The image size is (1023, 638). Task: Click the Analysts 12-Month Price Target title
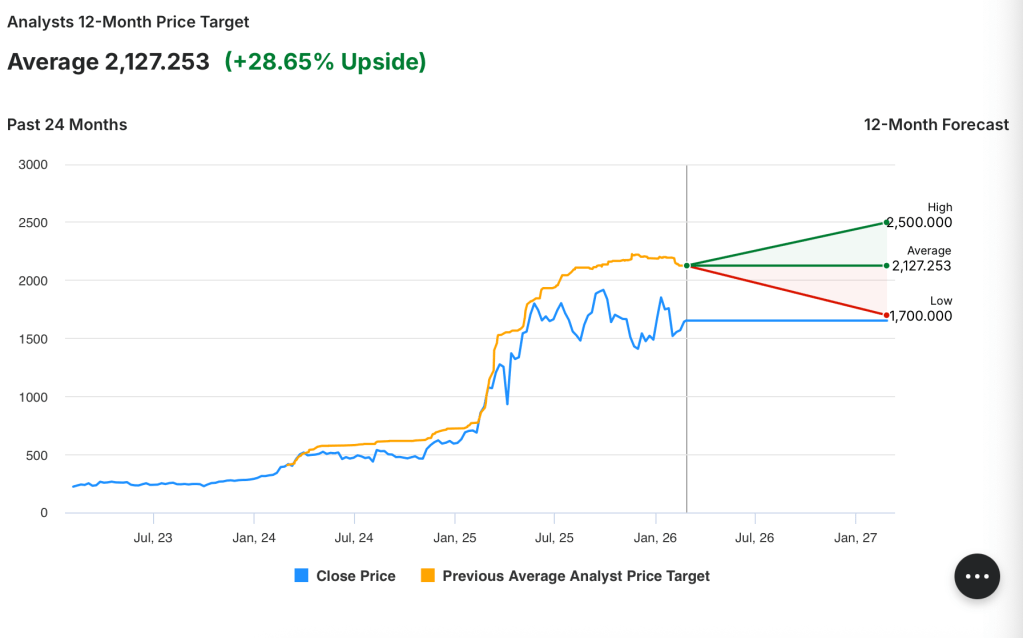coord(128,21)
